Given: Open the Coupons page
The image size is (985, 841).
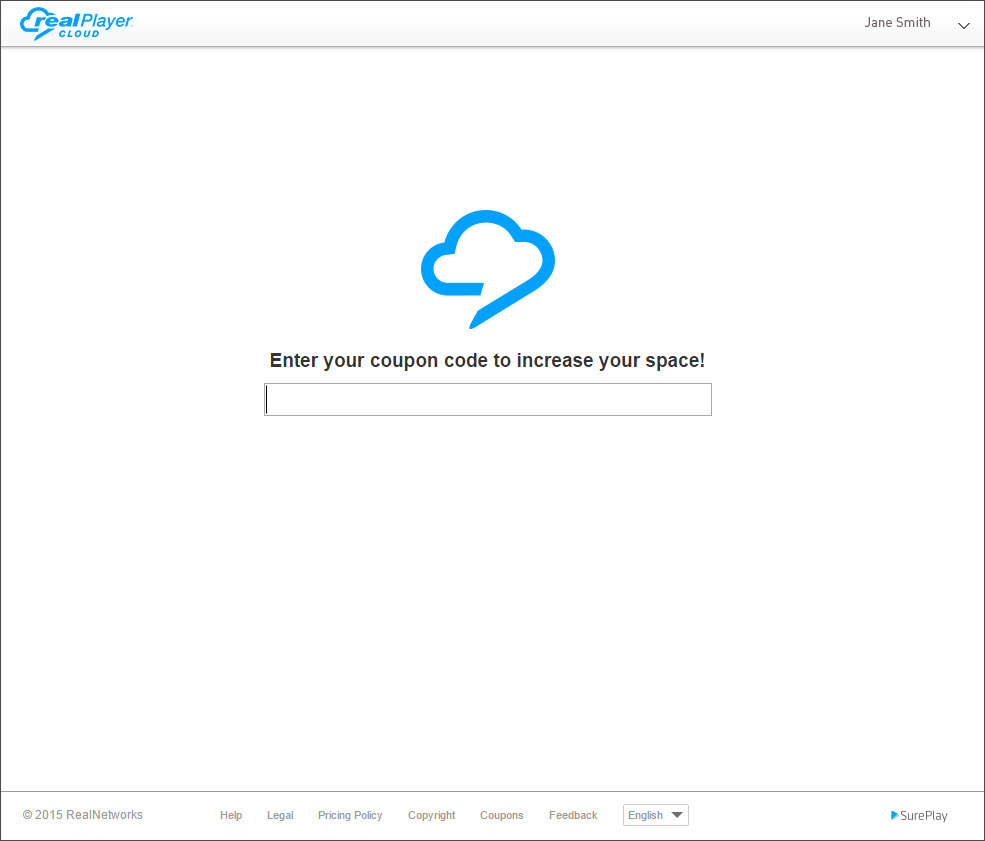Looking at the screenshot, I should point(501,815).
